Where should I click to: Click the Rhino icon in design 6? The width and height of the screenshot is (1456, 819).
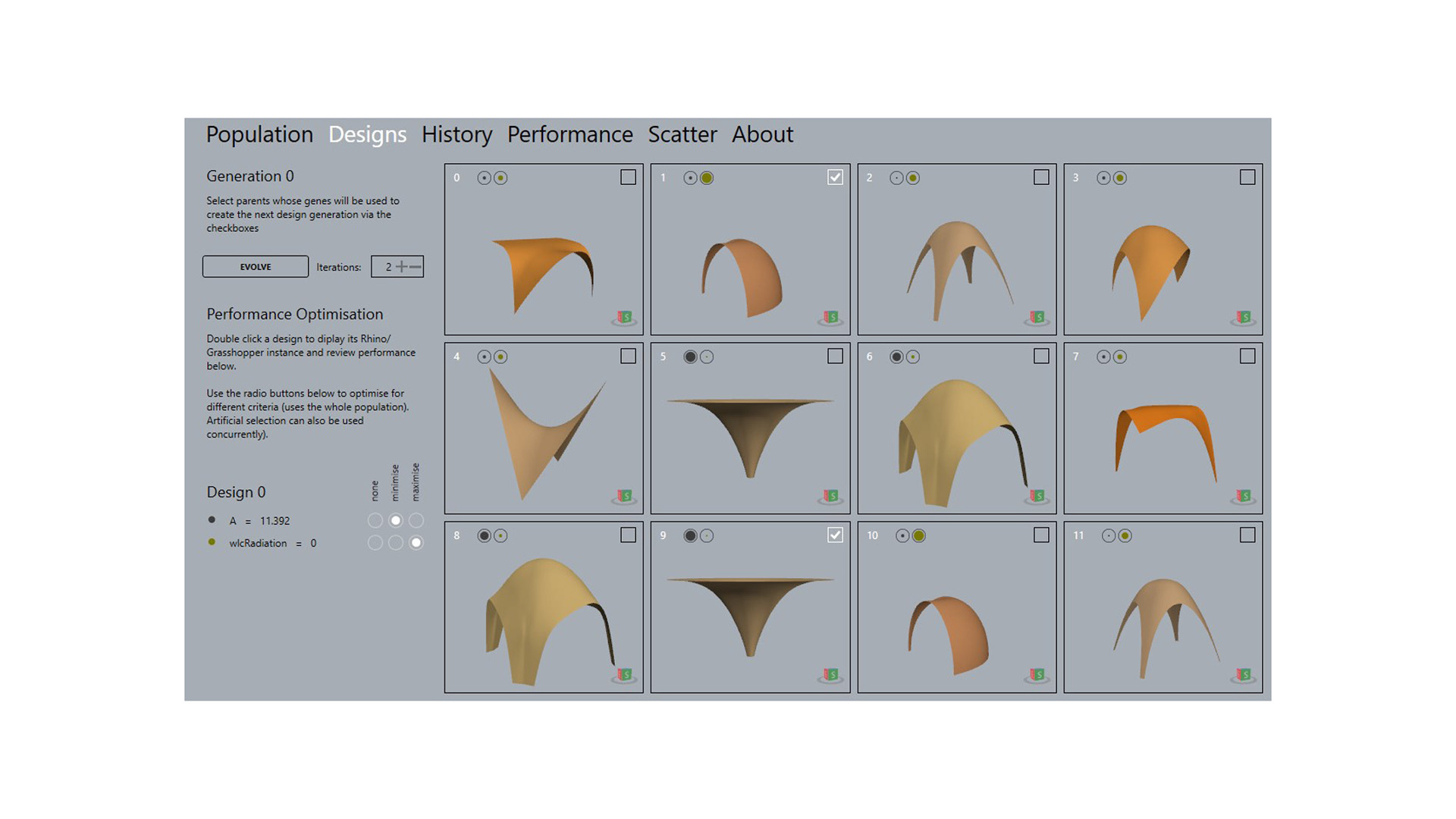[1037, 497]
